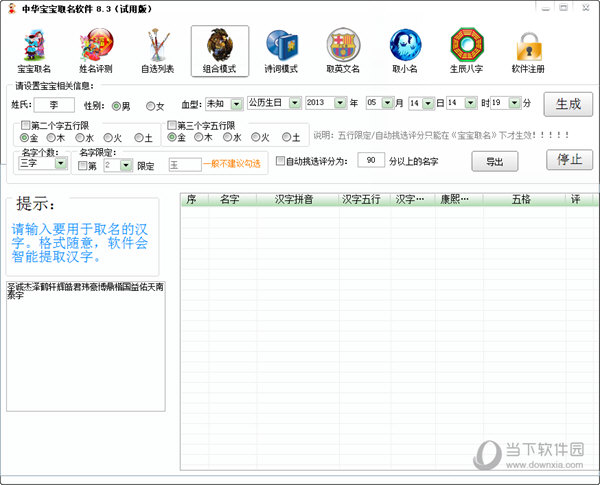This screenshot has width=600, height=485.
Task: Enable 第三个字五行限 checkbox
Action: coord(172,125)
